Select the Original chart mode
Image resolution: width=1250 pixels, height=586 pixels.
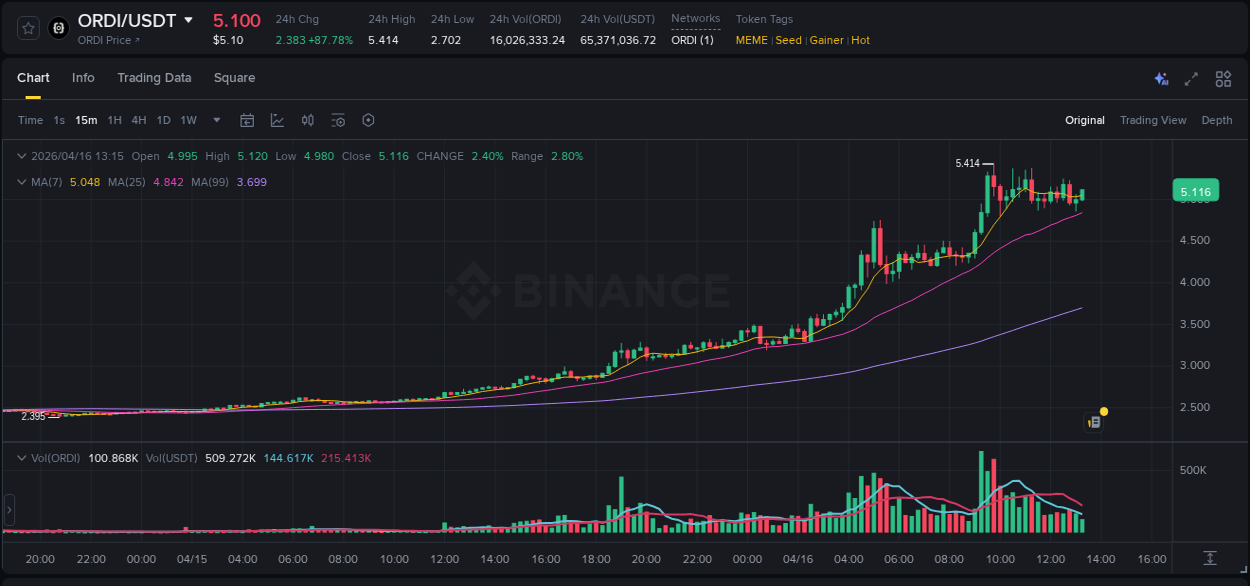pyautogui.click(x=1084, y=119)
